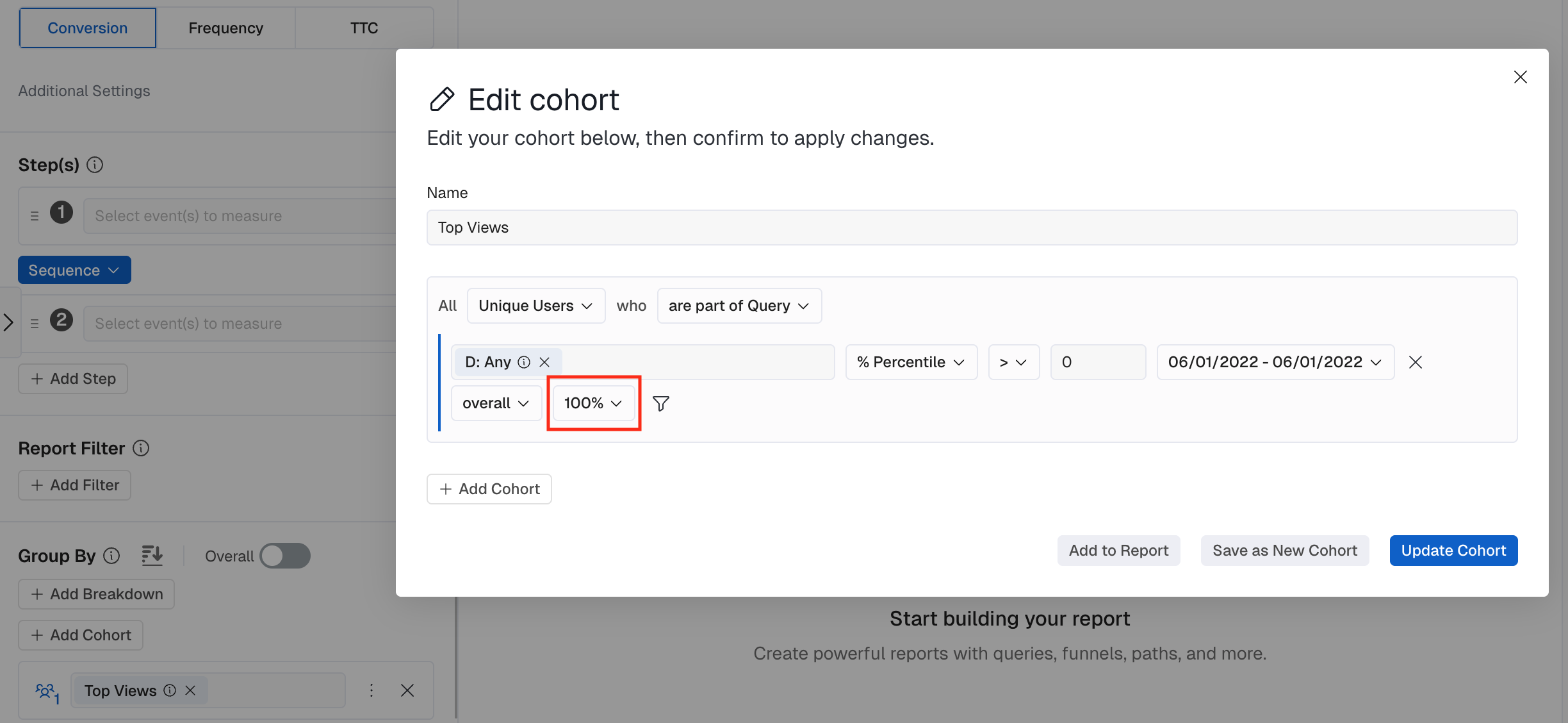Open the Unique Users dropdown

pos(535,306)
